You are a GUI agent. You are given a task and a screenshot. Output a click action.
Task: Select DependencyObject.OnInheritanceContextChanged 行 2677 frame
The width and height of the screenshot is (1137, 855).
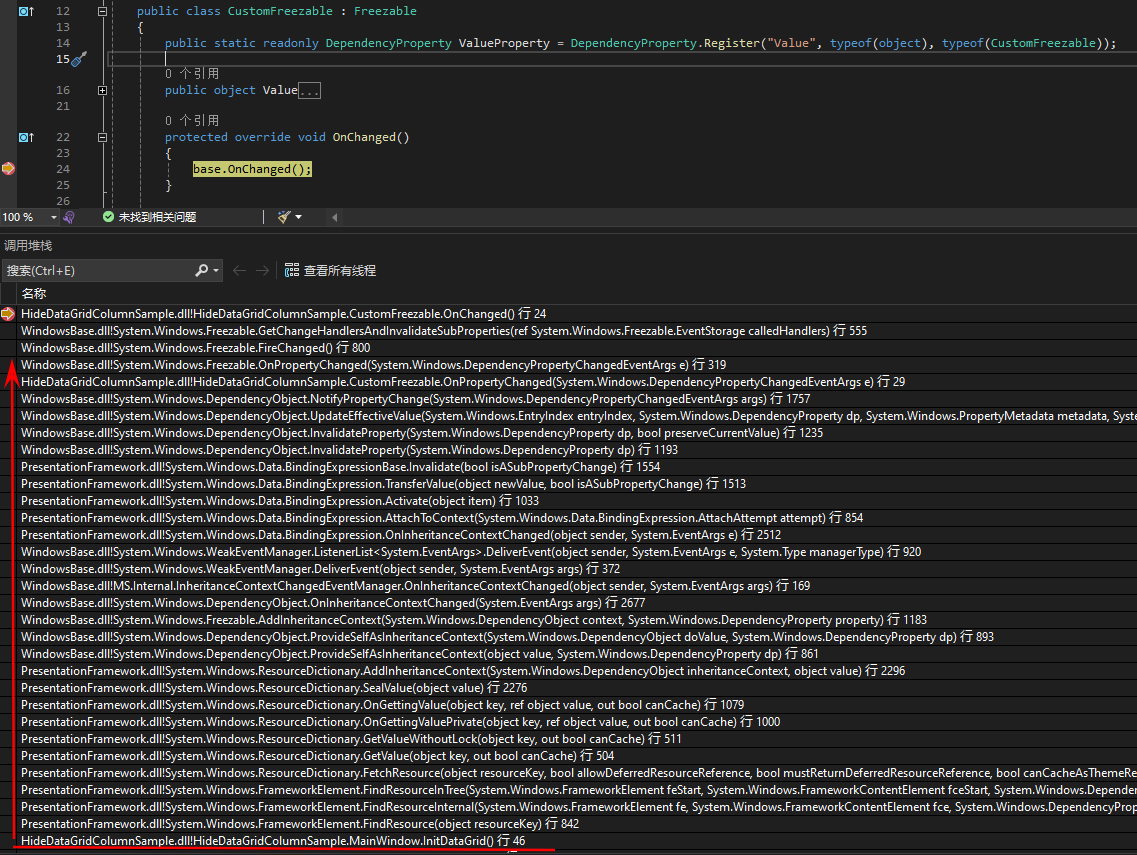pos(333,603)
